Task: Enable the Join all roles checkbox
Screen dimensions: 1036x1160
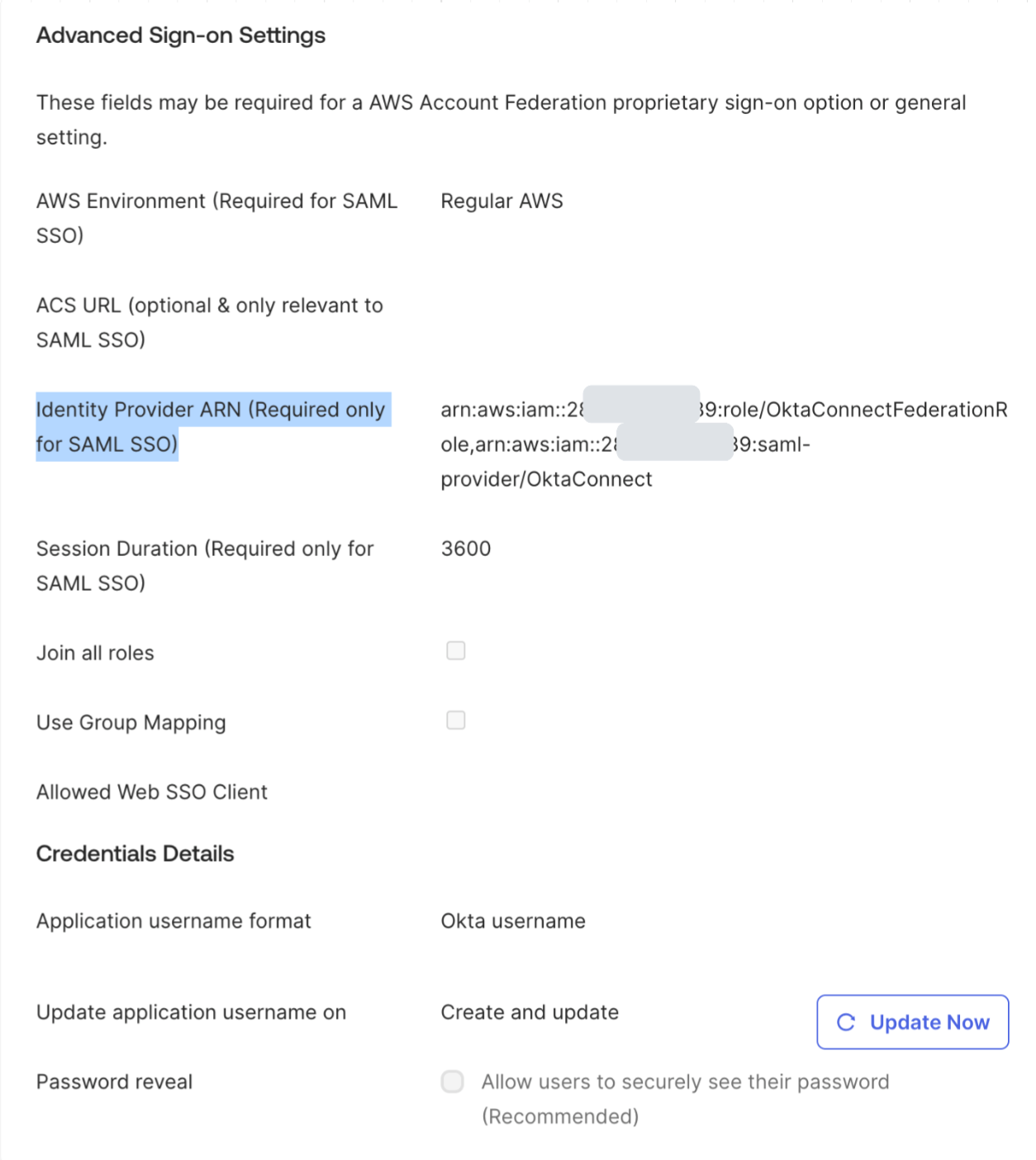Action: point(456,651)
